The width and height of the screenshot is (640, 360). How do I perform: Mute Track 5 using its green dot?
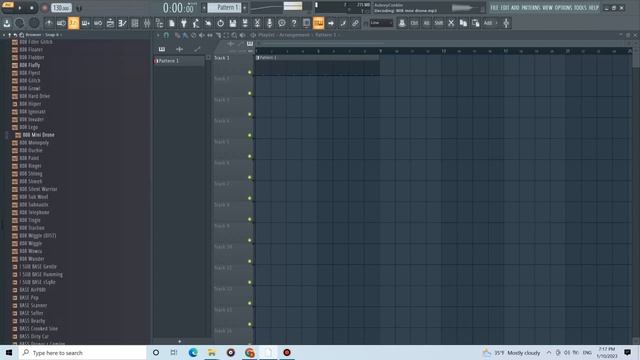click(250, 156)
